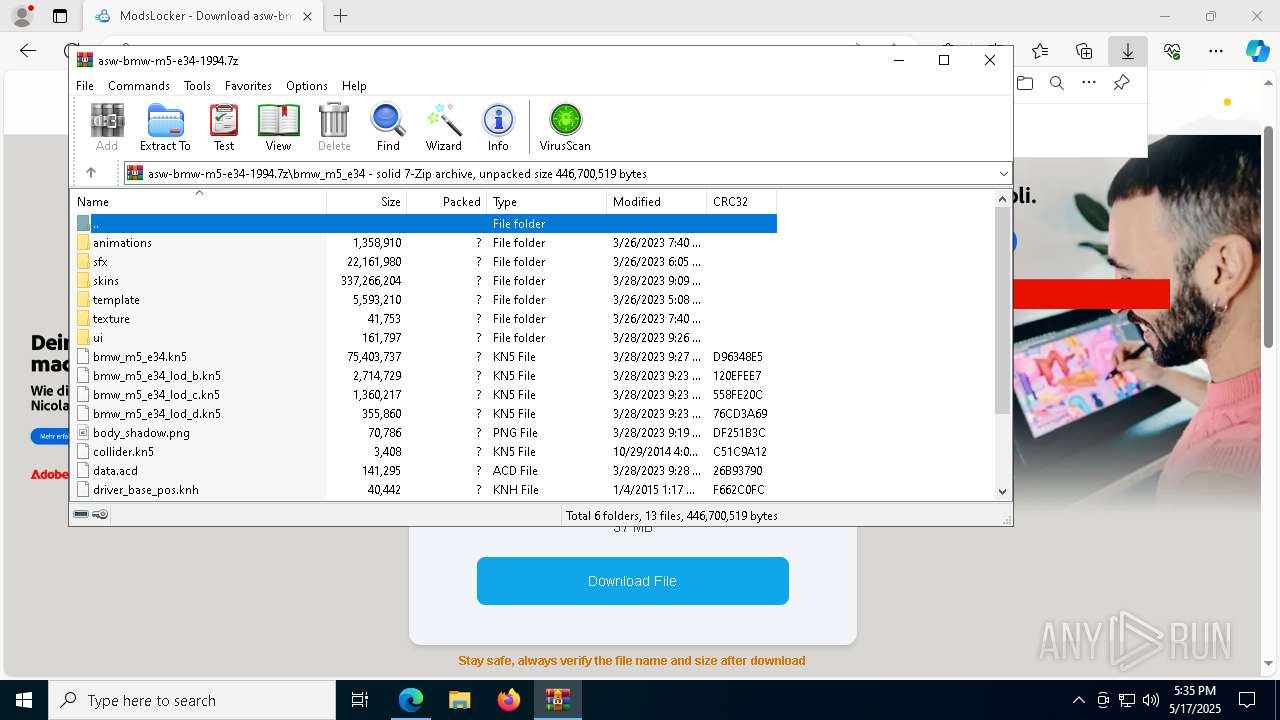Select the bmw_m5_e34.kn5 file

click(425, 356)
